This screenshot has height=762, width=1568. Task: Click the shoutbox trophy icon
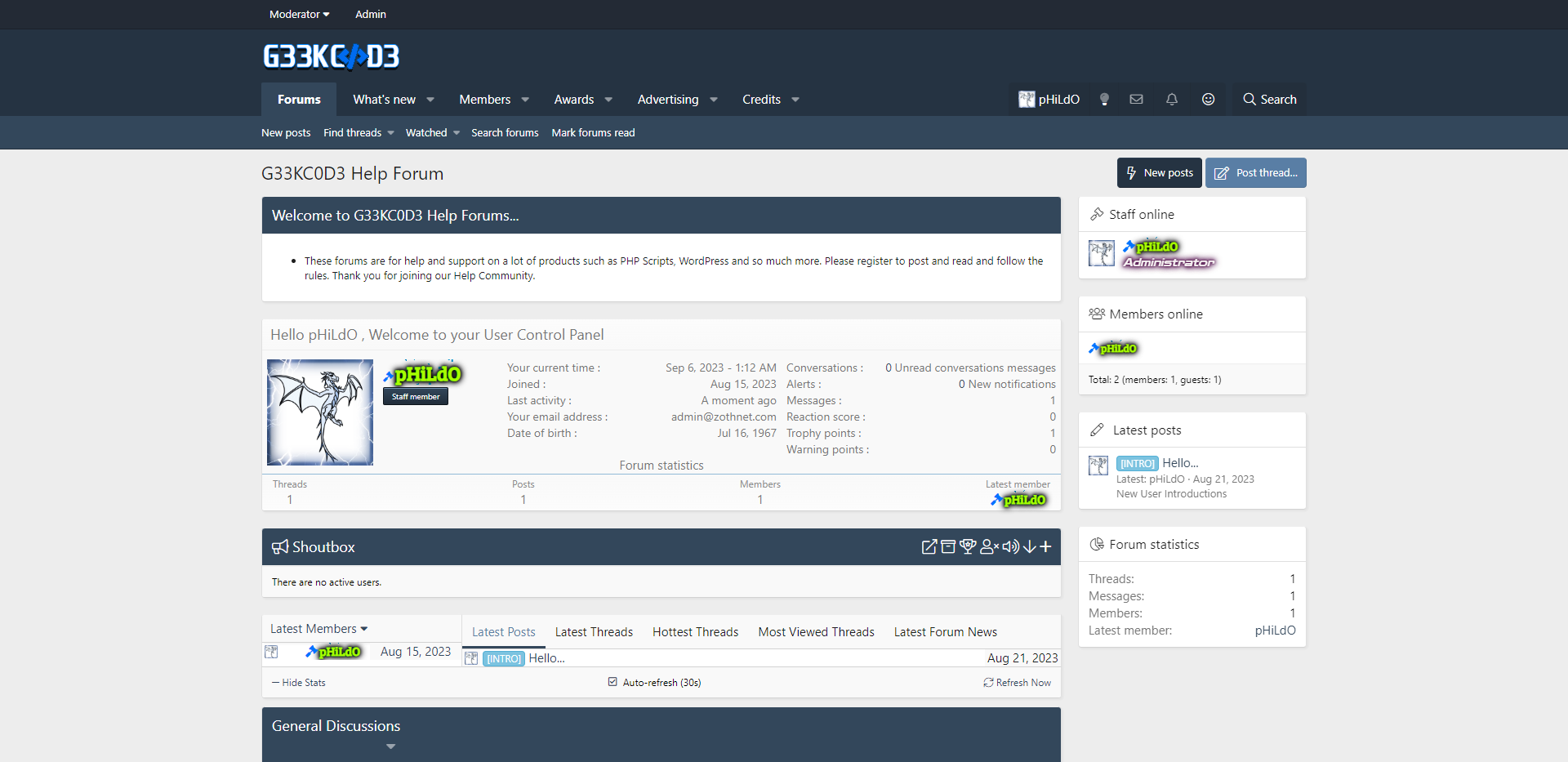(968, 547)
